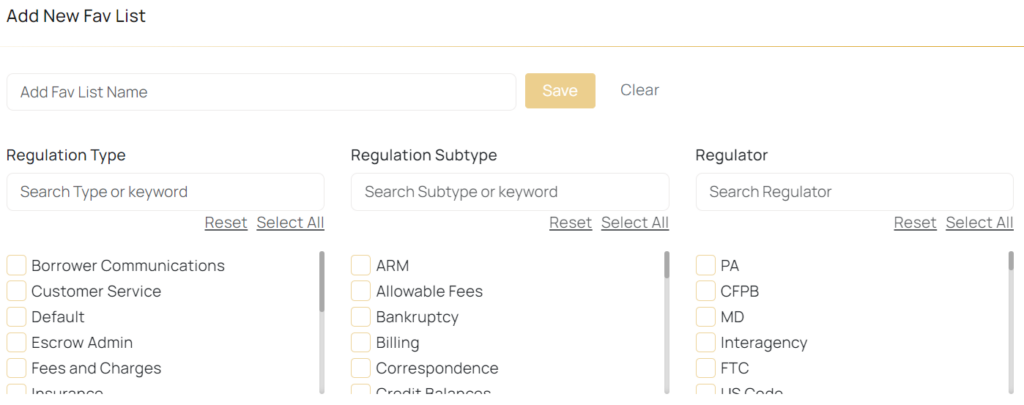Select the Default checkbox
This screenshot has width=1024, height=405.
(17, 317)
